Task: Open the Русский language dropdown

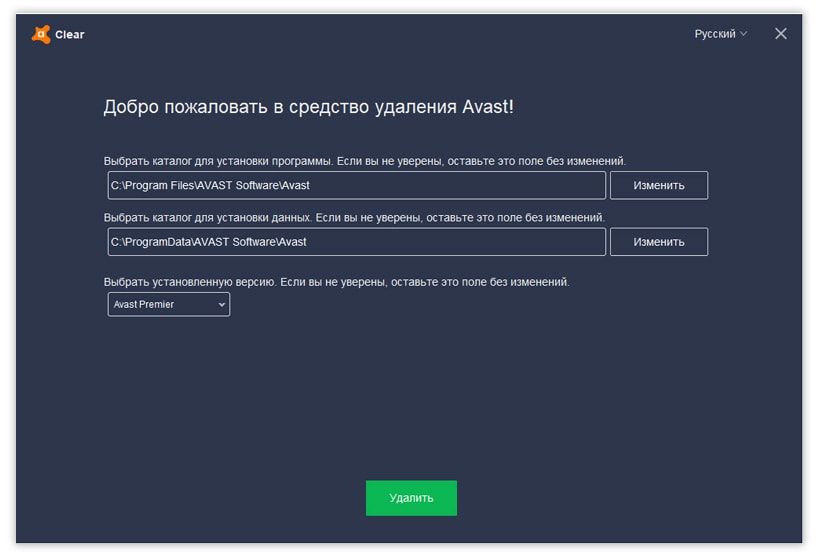Action: point(720,34)
